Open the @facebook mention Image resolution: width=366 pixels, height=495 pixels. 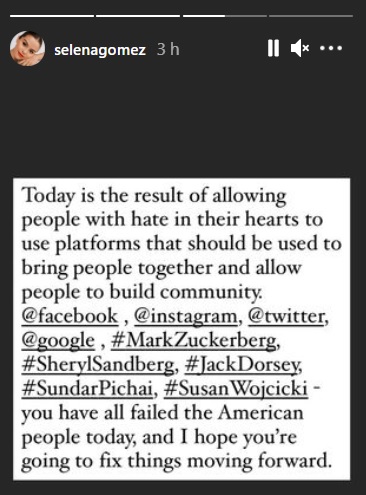[70, 316]
